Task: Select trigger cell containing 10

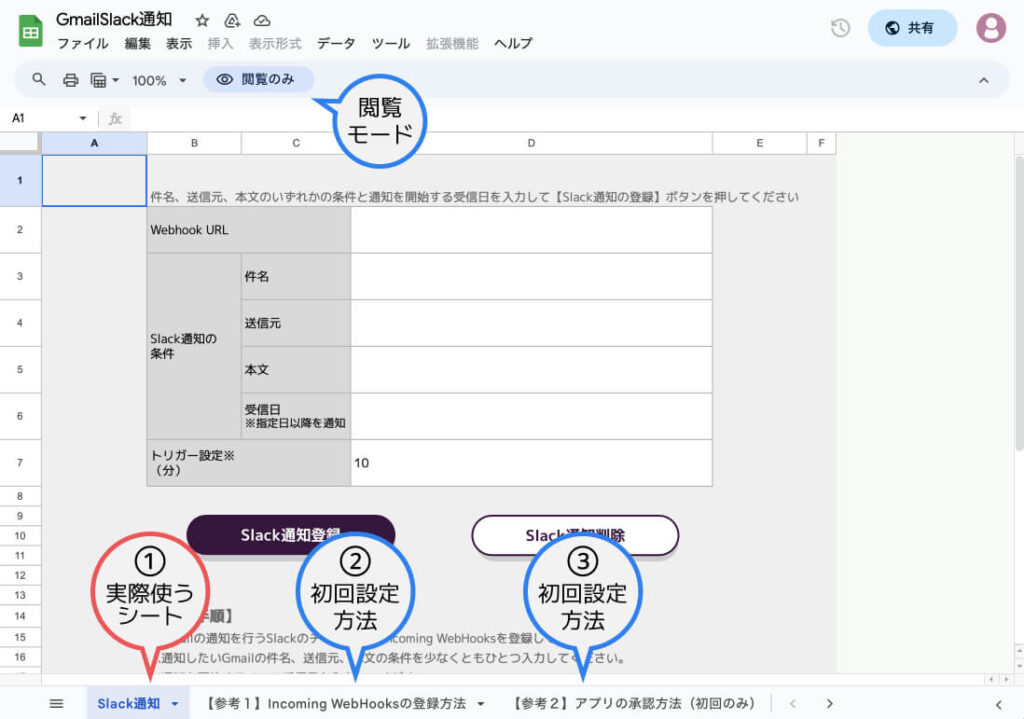Action: (x=532, y=463)
